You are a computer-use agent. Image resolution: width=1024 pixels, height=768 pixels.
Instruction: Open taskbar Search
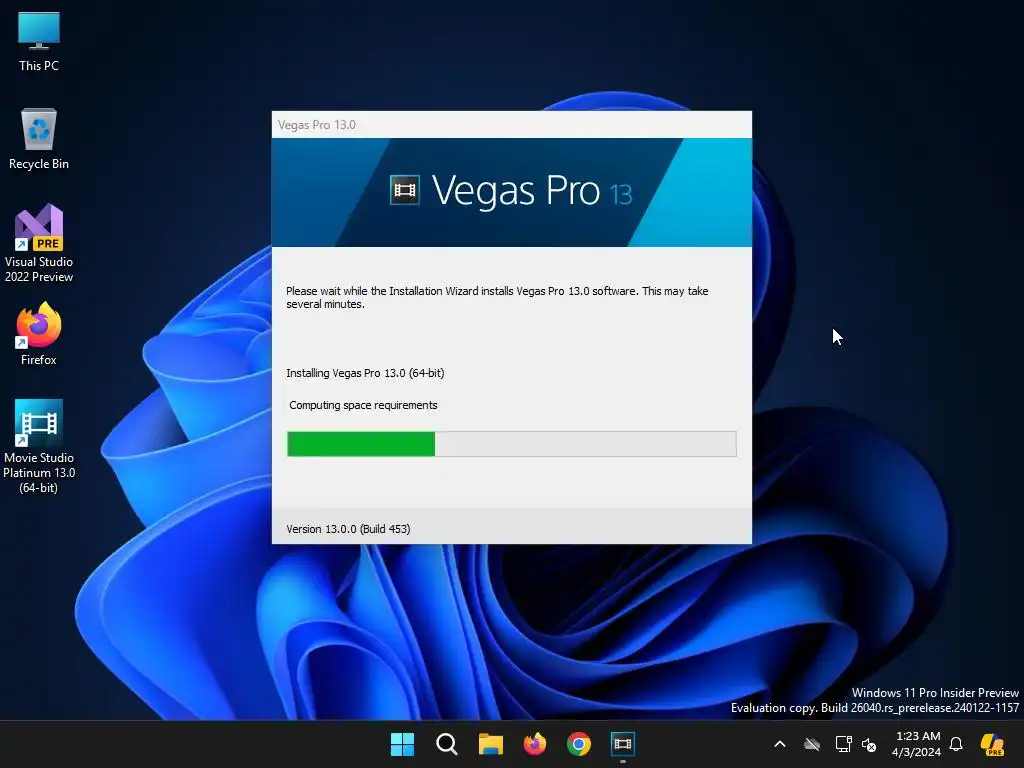click(447, 744)
